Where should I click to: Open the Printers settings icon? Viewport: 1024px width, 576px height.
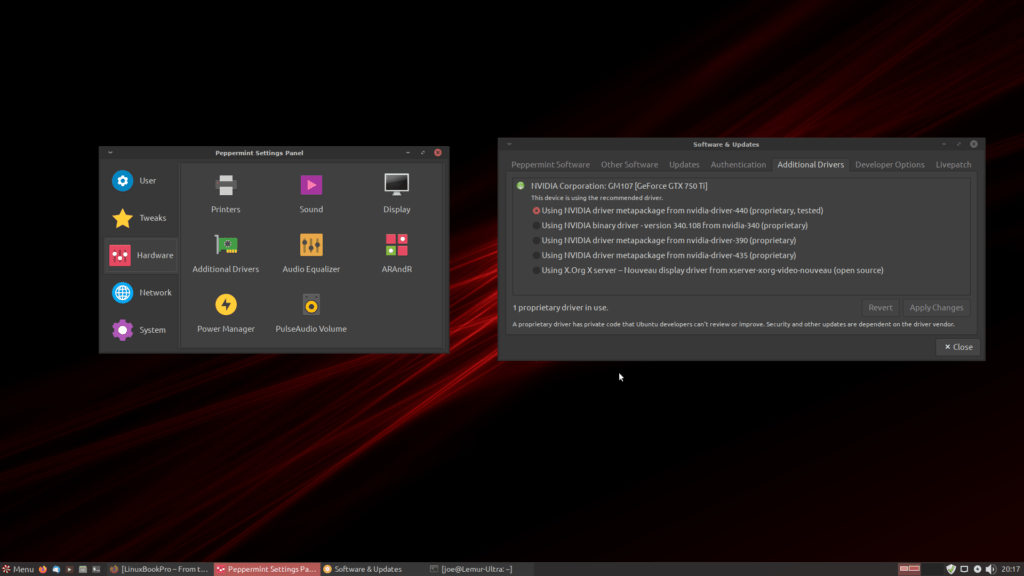point(225,193)
